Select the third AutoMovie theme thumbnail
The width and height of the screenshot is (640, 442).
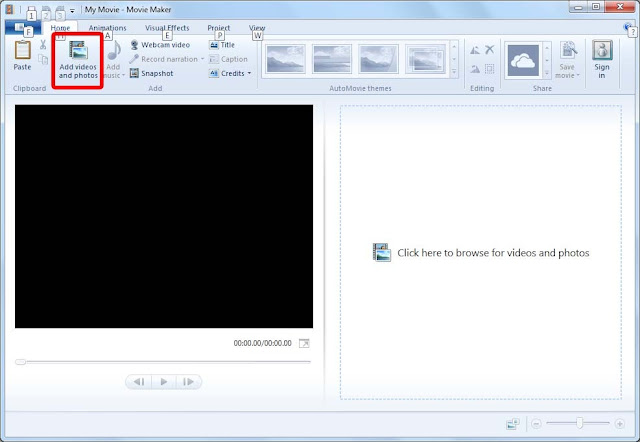pos(378,59)
